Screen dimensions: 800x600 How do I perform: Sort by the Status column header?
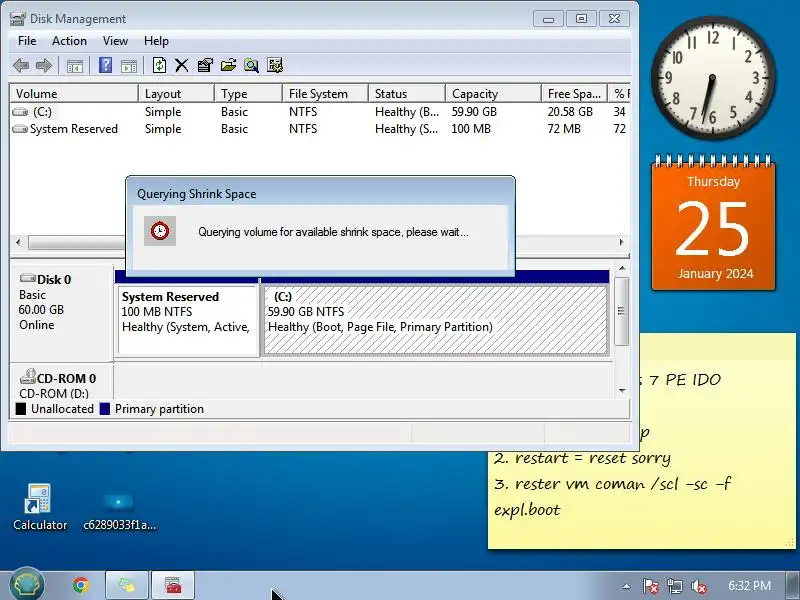(407, 94)
